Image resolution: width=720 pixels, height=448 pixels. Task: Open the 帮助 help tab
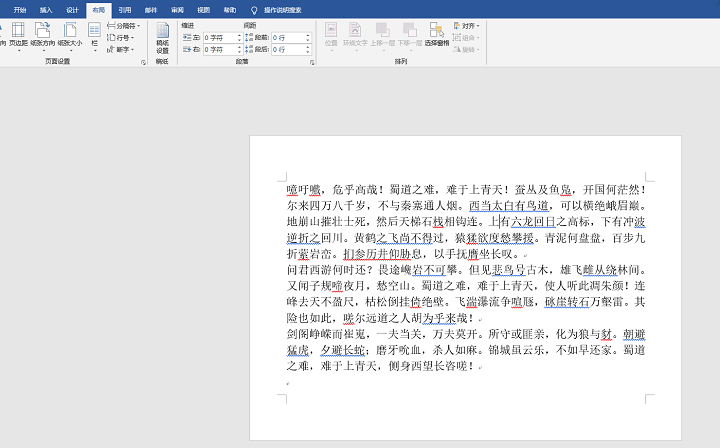(x=230, y=10)
